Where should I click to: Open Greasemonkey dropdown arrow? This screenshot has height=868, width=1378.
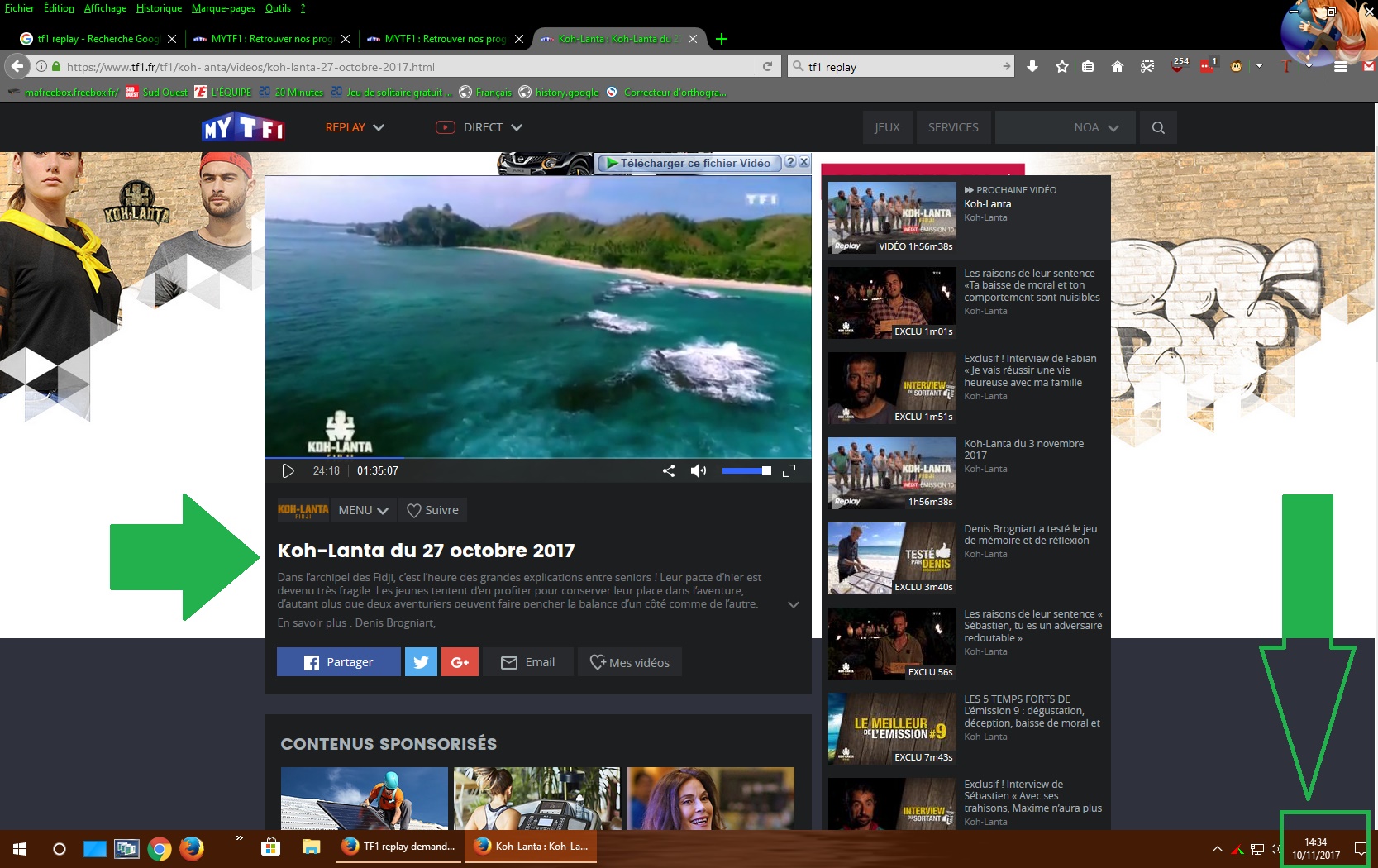[1259, 66]
